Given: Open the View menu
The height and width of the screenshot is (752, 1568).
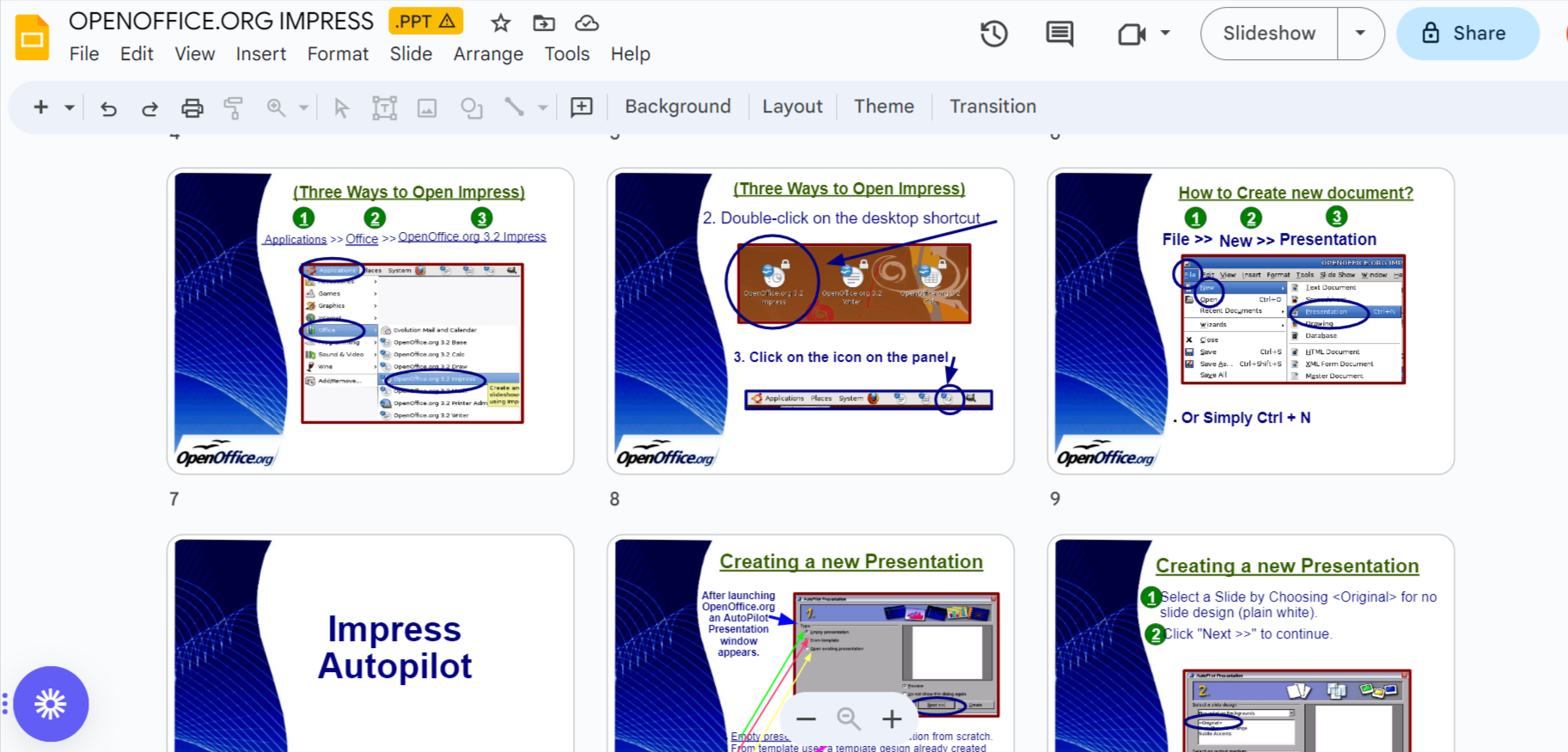Looking at the screenshot, I should click(x=195, y=54).
